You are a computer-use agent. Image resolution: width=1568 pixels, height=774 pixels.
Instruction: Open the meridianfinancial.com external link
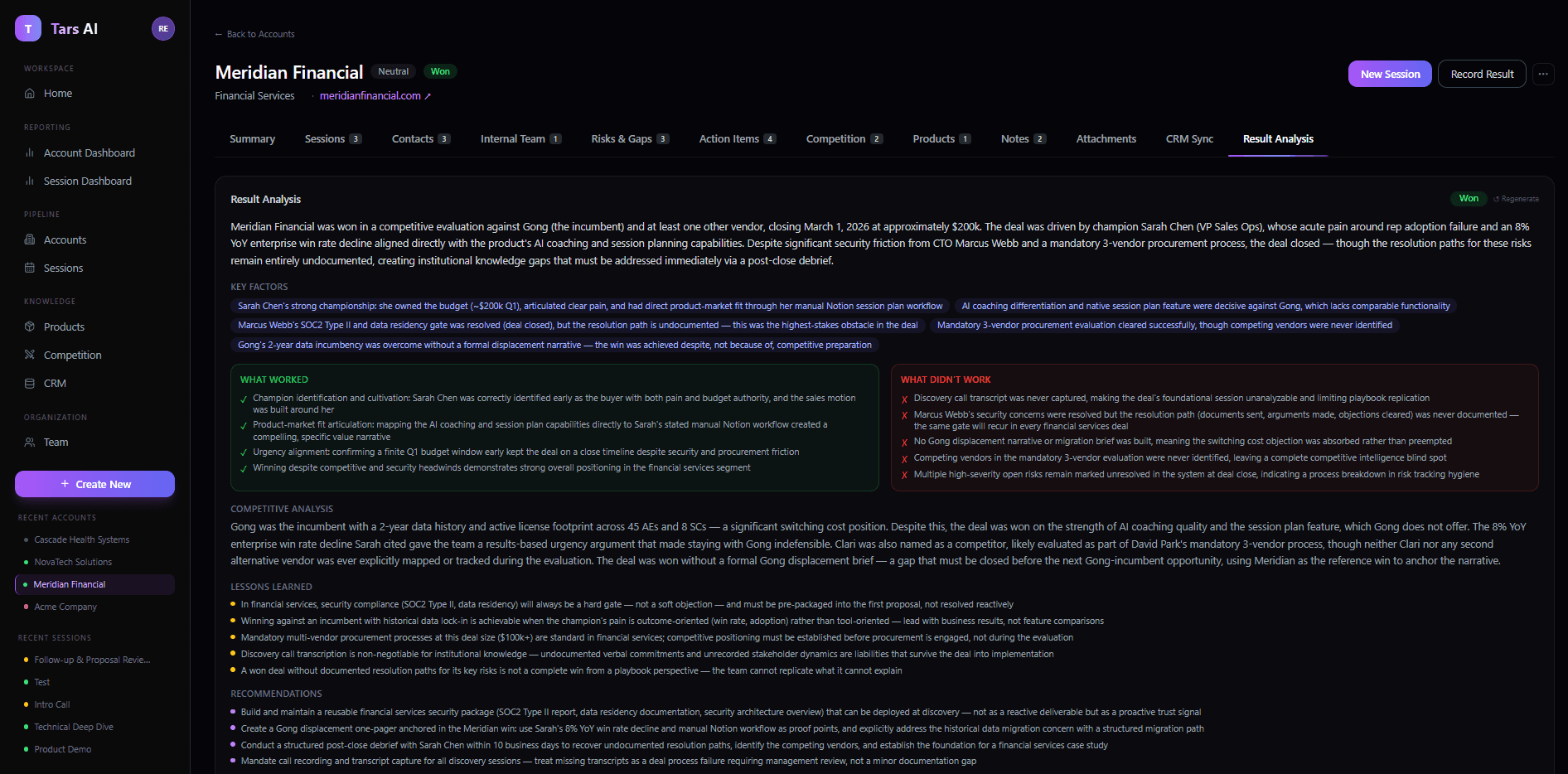[370, 95]
